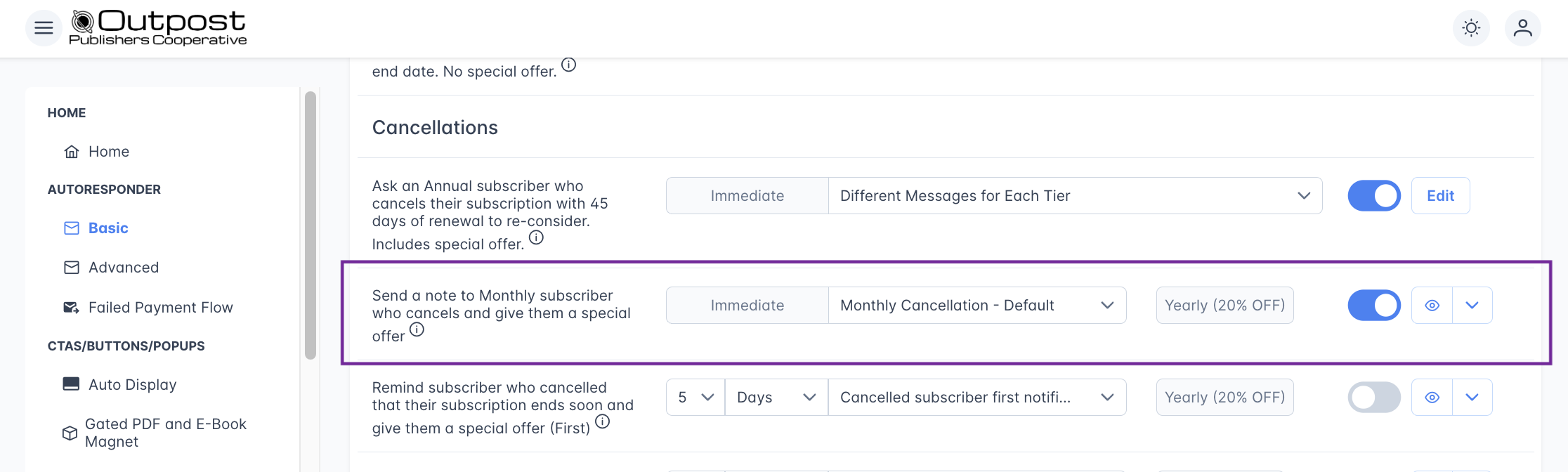
Task: Open the Days unit dropdown
Action: coord(776,398)
